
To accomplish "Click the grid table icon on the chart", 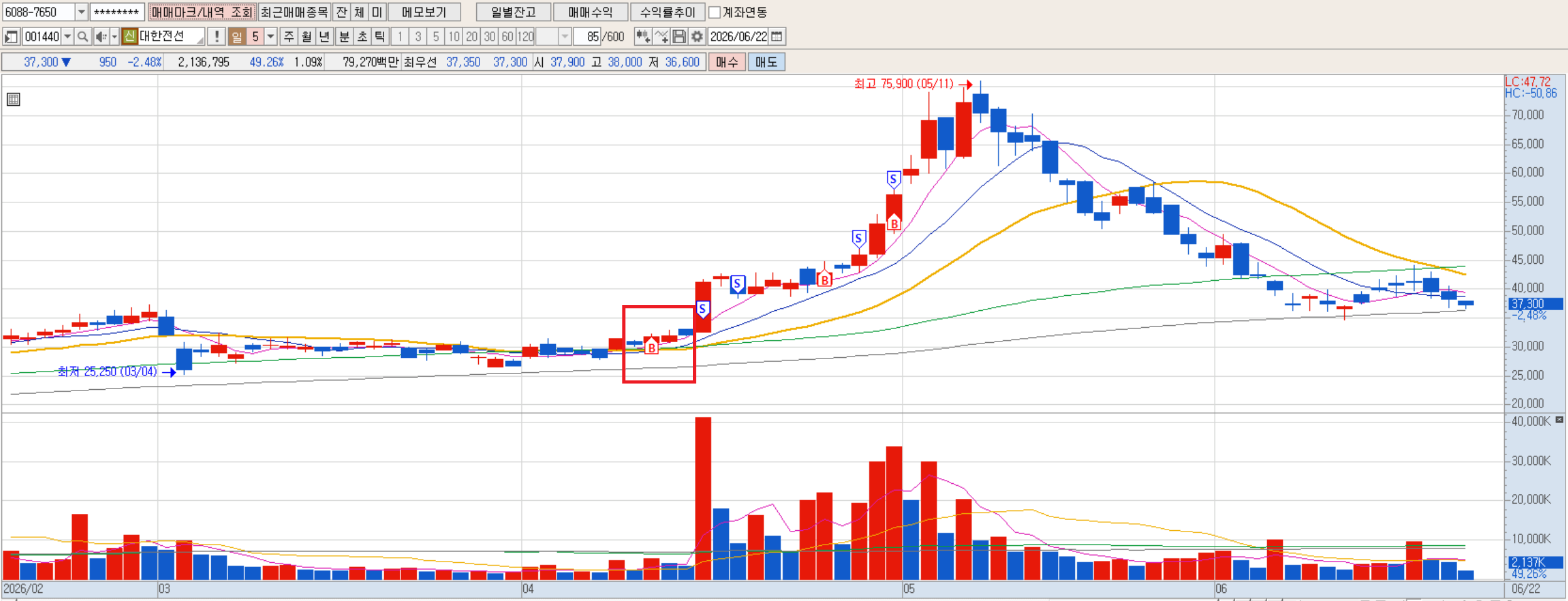I will pos(13,99).
